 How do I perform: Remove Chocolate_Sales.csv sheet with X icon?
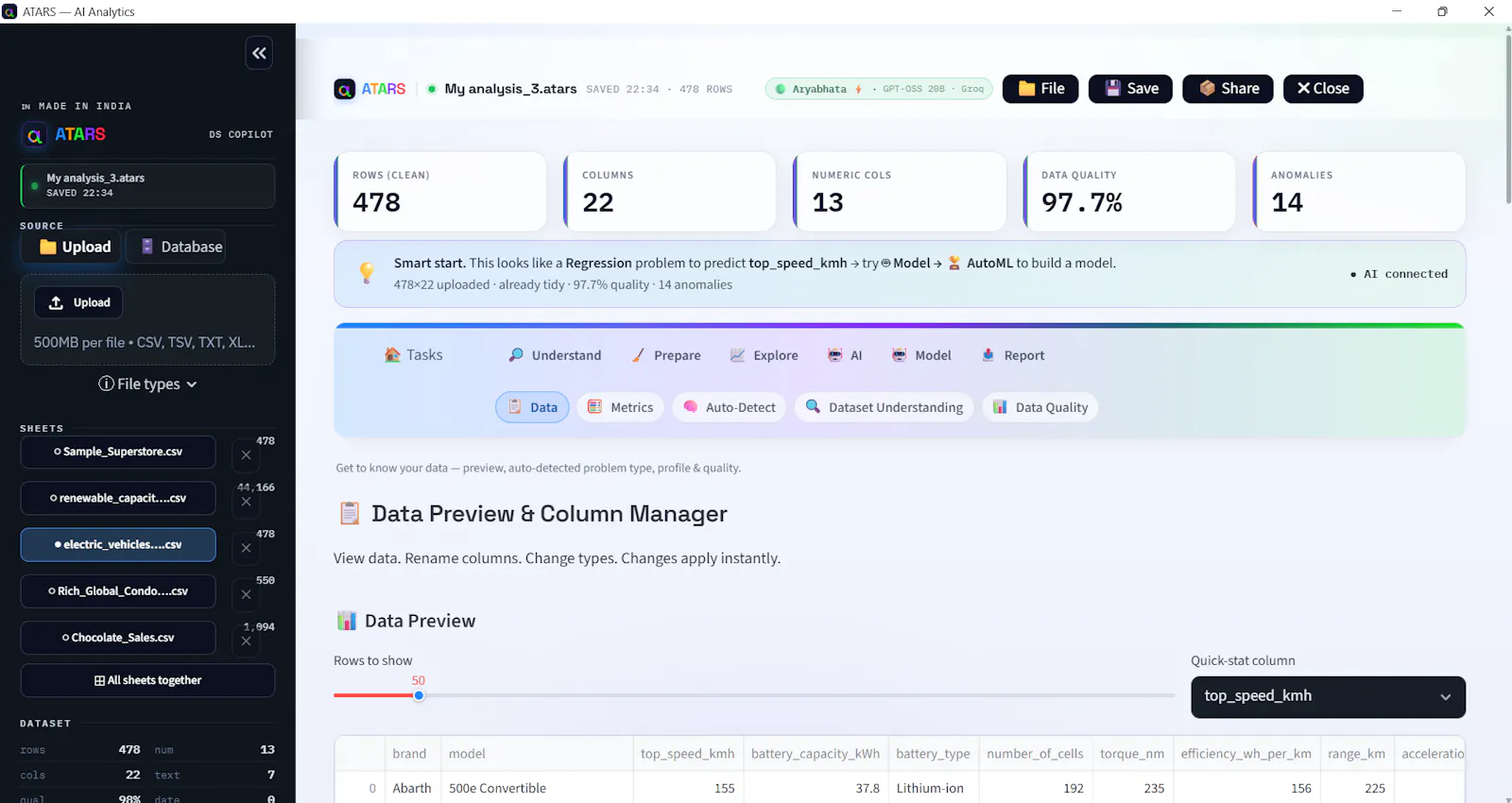point(246,641)
